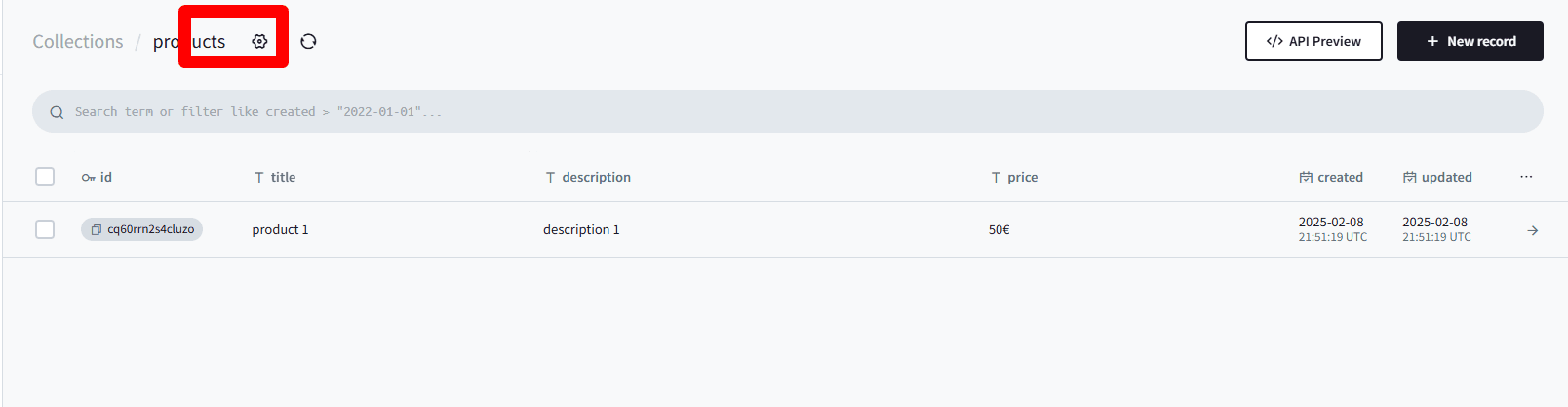The height and width of the screenshot is (407, 1568).
Task: Focus the search term filter field
Action: 788,111
